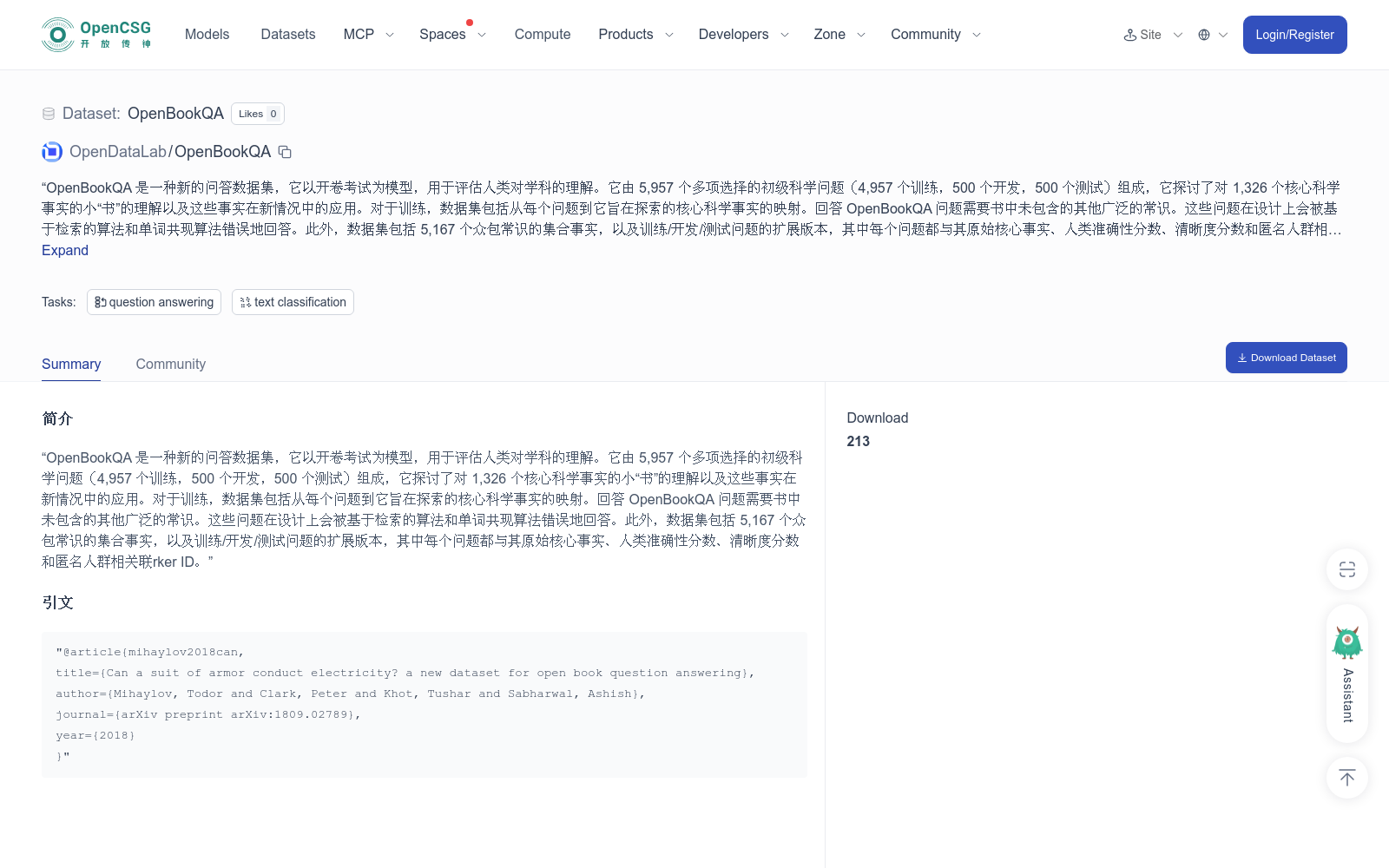
Task: Click the database icon beside Dataset label
Action: coord(49,114)
